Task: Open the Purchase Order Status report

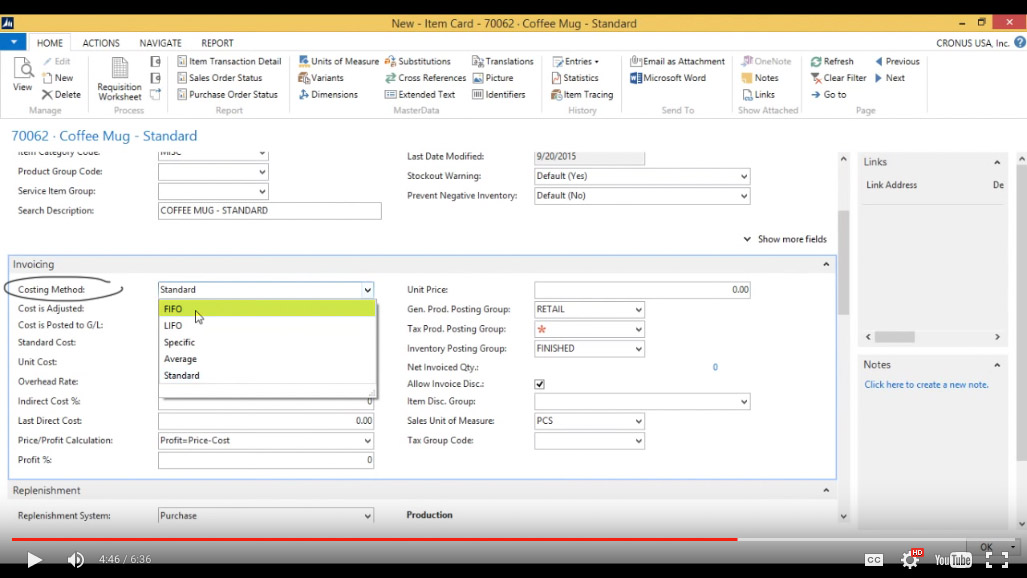Action: pos(227,94)
